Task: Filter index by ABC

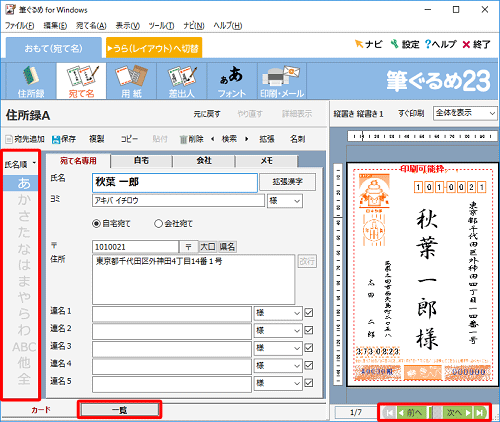Action: click(24, 347)
